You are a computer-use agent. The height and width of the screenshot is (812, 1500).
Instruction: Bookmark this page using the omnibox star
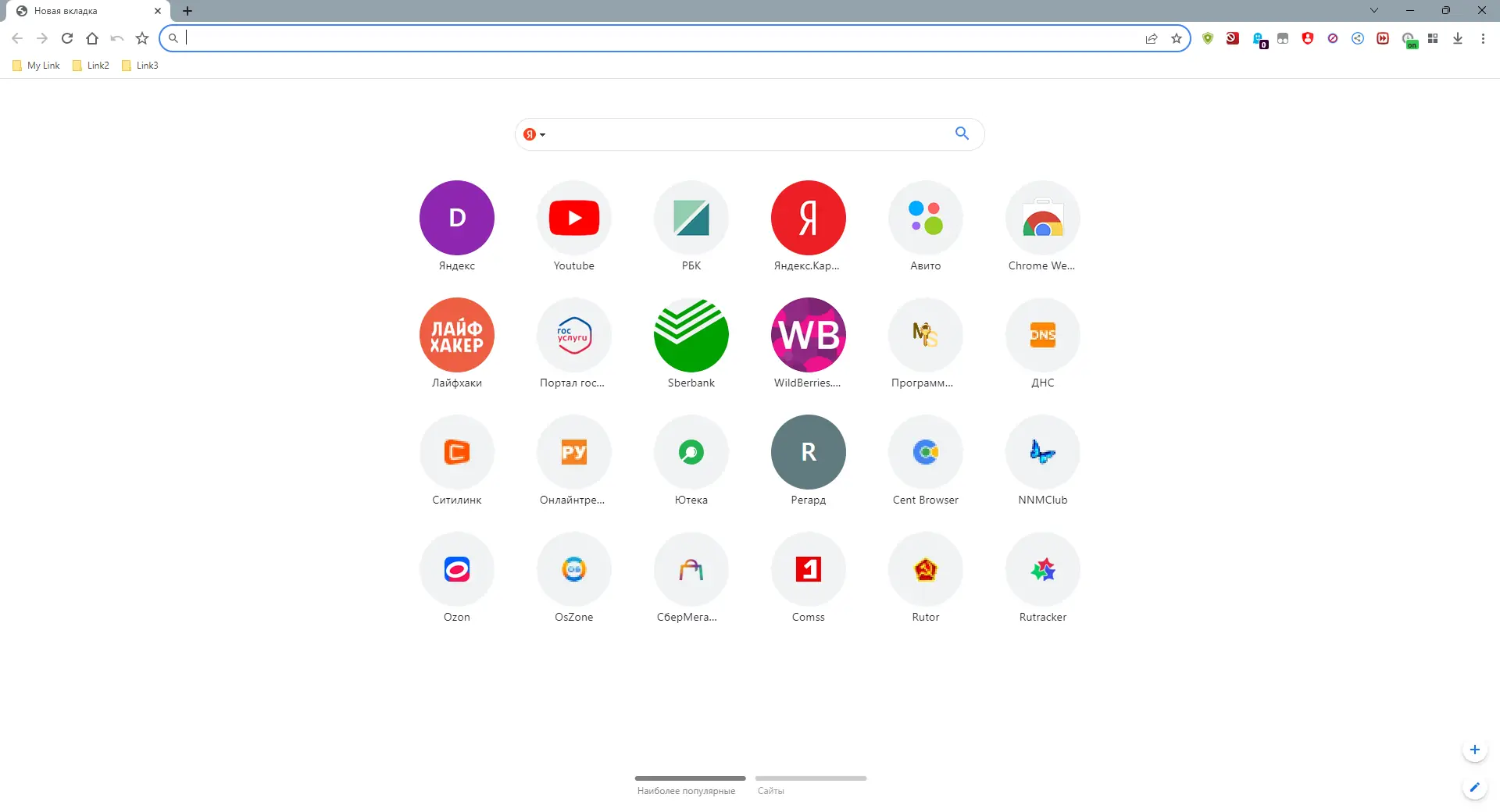(1177, 38)
